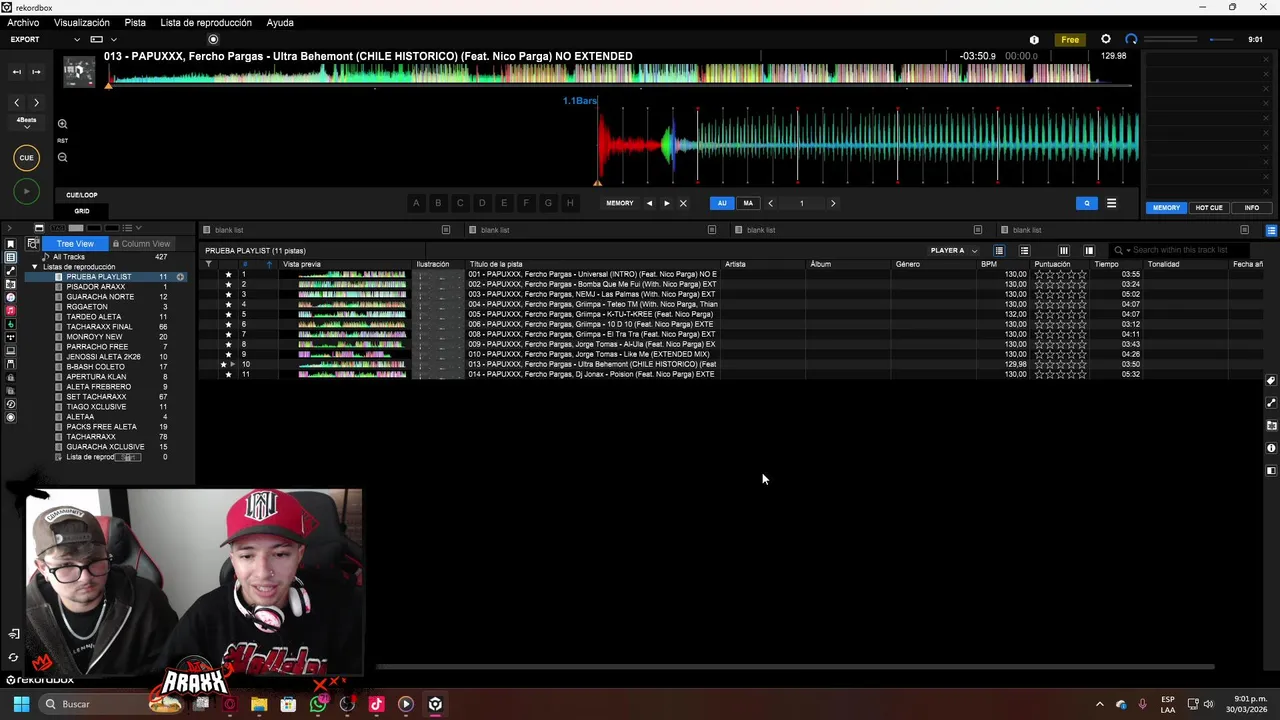Open the TACHARAXX FINAL playlist
The width and height of the screenshot is (1280, 720).
point(99,327)
